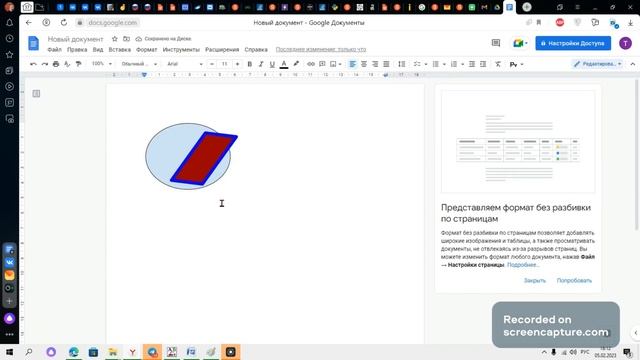Center align the text
The width and height of the screenshot is (640, 360).
364,64
